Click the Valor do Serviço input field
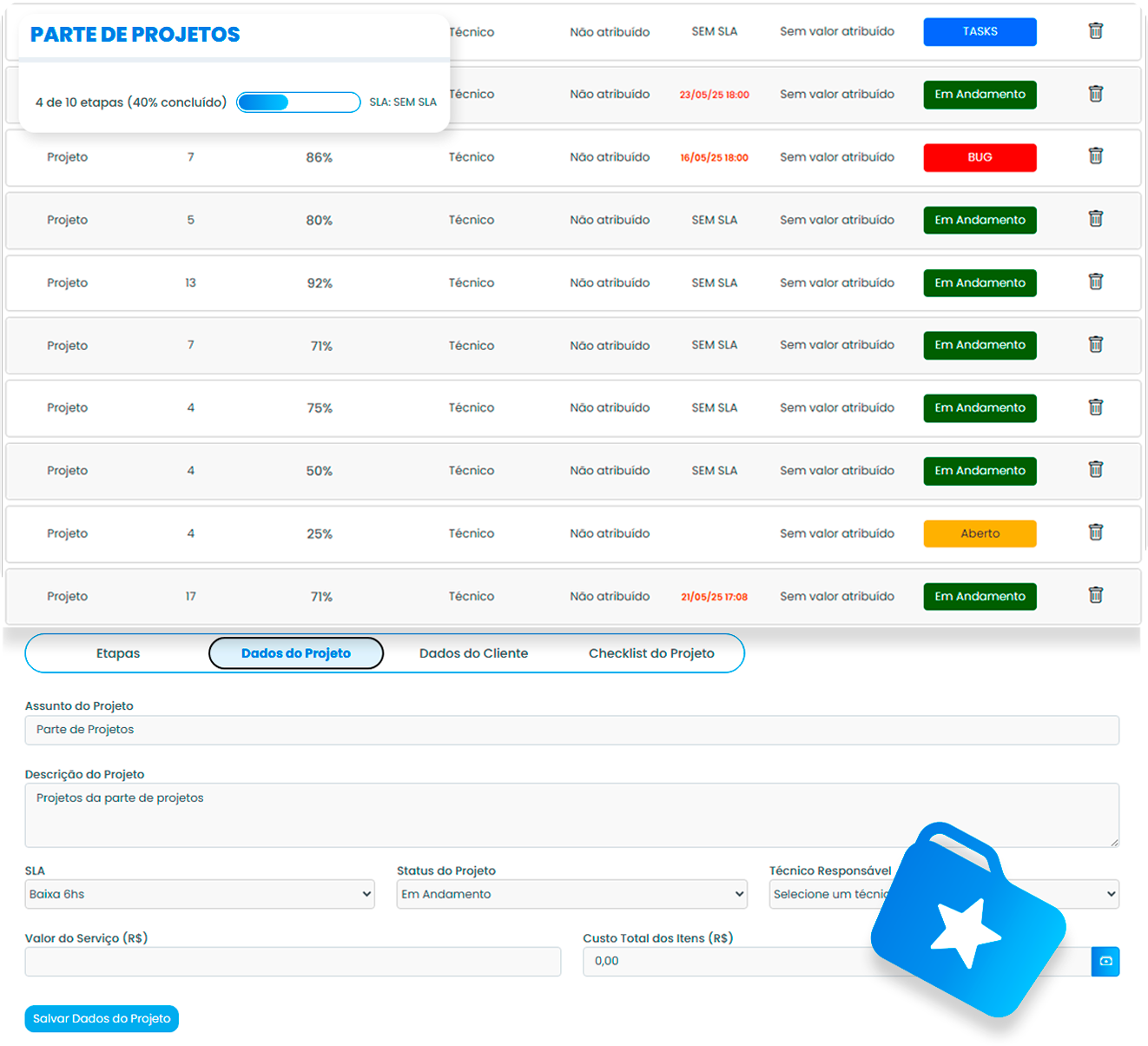 click(293, 961)
